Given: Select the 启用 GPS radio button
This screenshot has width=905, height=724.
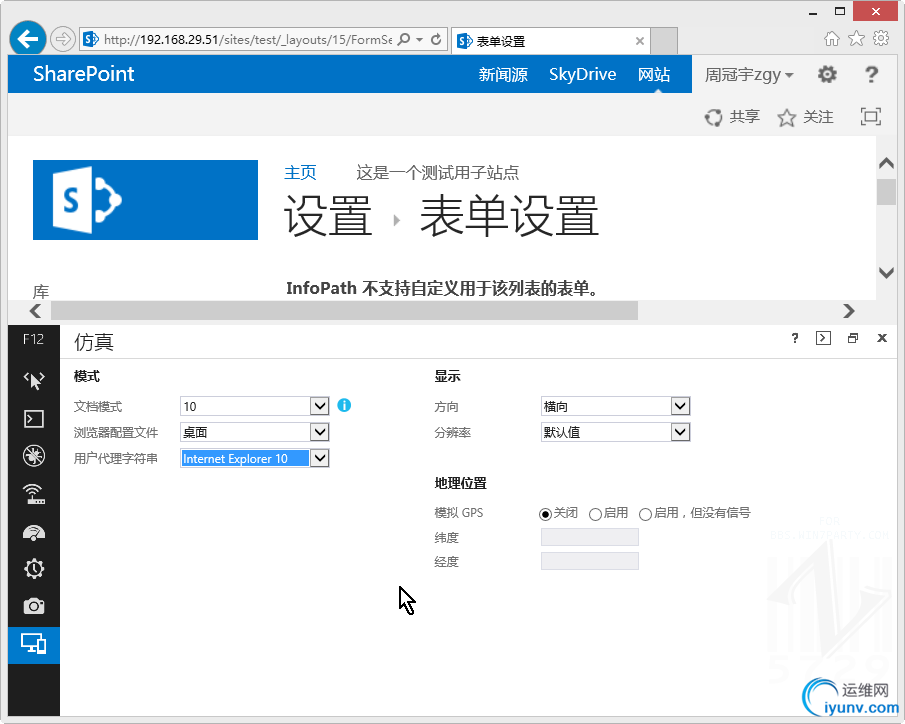Looking at the screenshot, I should (x=595, y=514).
